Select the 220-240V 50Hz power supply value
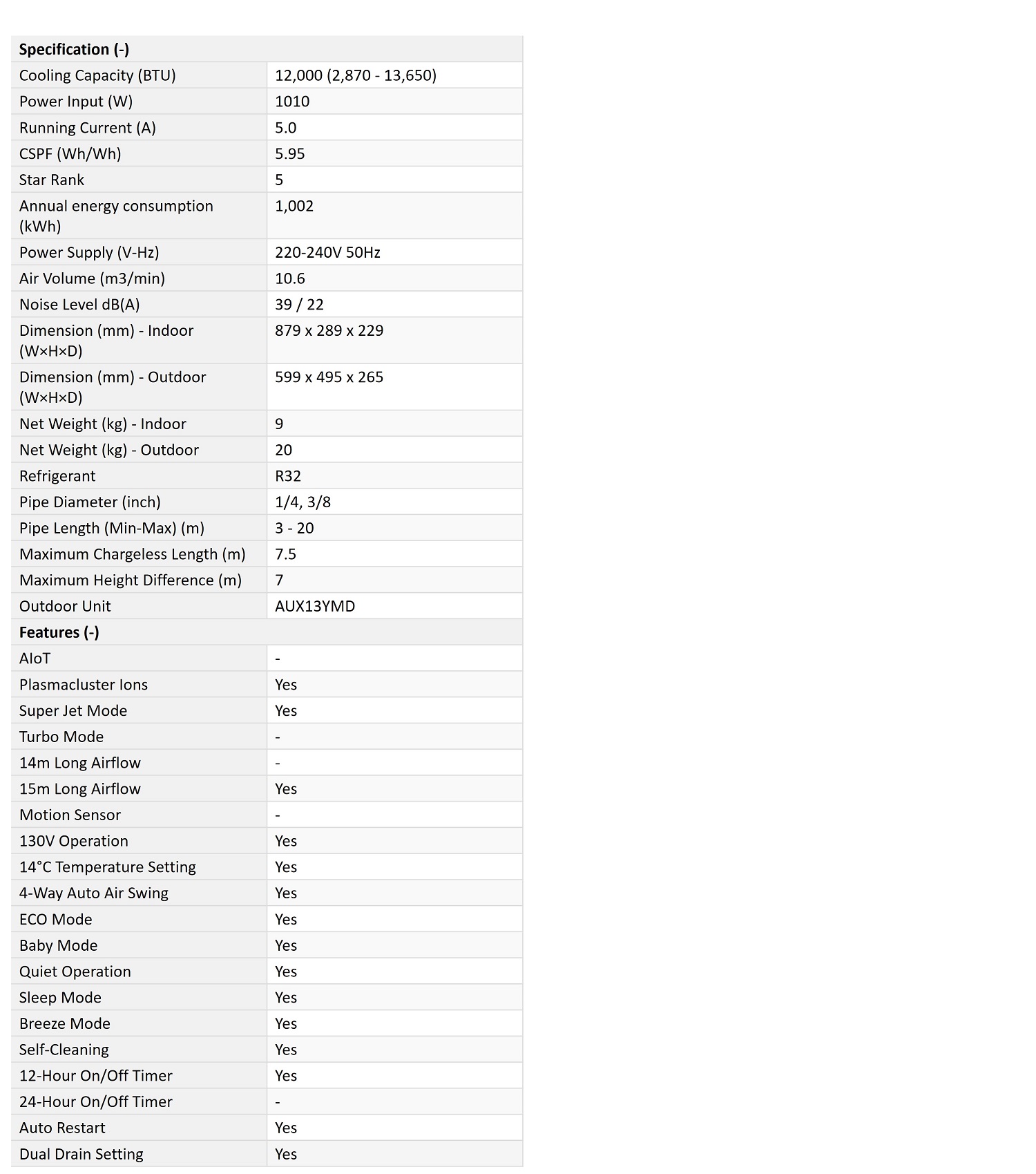This screenshot has height=1174, width=1036. pos(327,252)
